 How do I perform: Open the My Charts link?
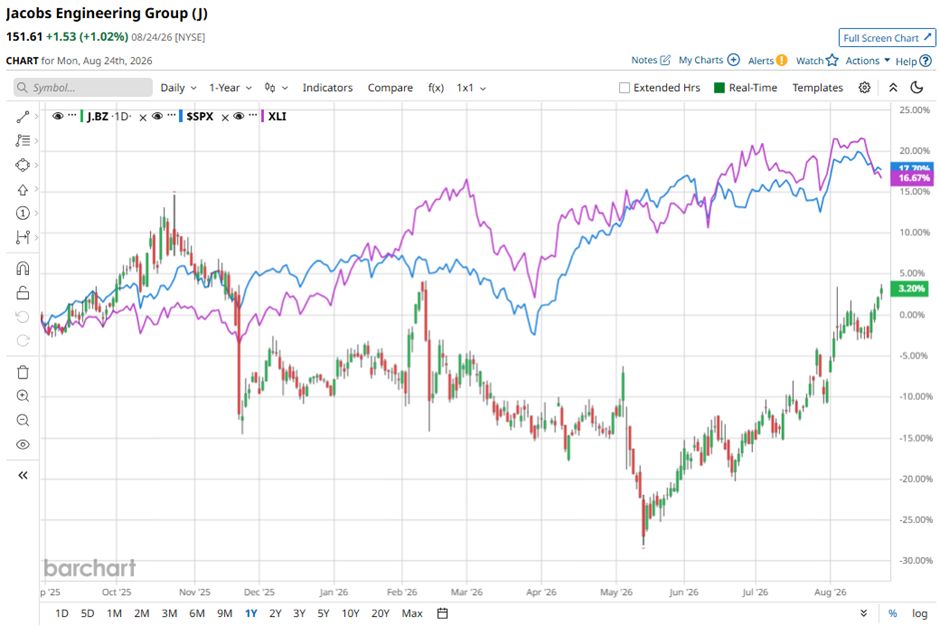tap(701, 60)
